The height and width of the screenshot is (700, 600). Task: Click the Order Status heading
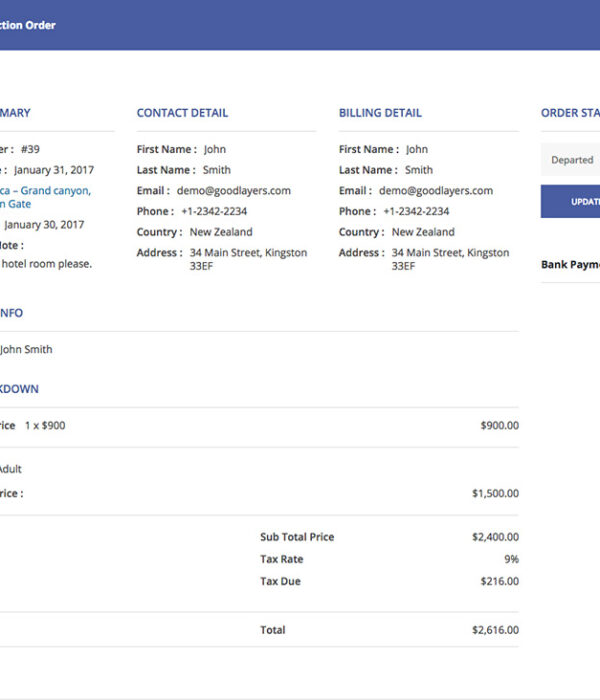pos(570,113)
